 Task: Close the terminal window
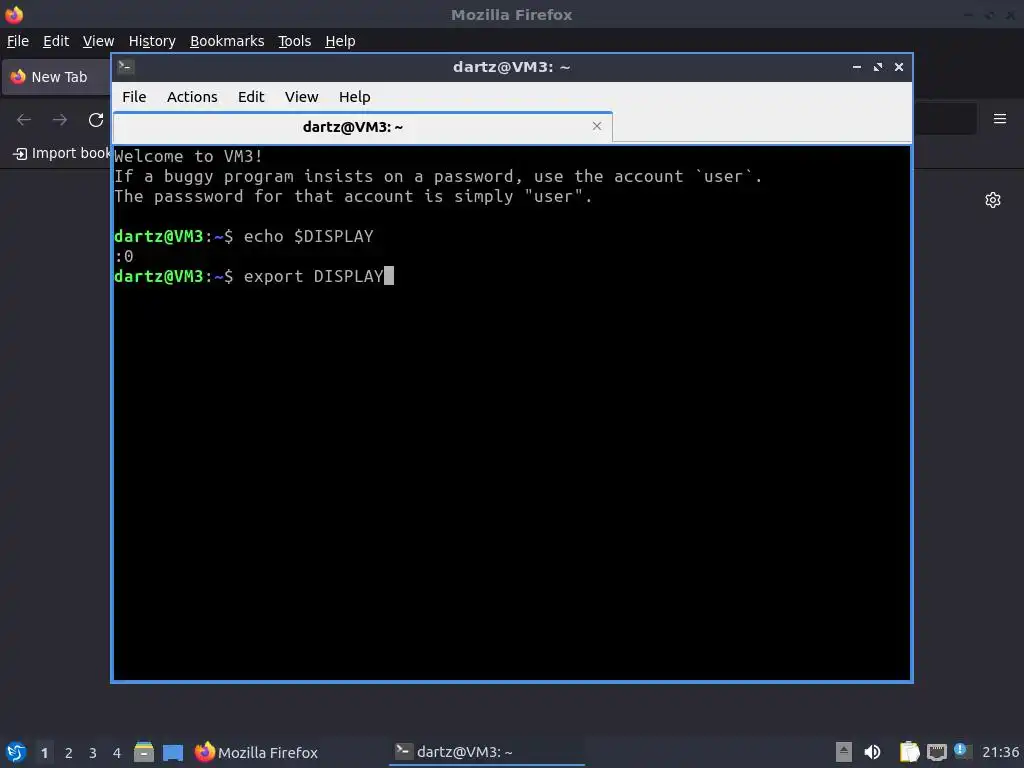click(899, 67)
